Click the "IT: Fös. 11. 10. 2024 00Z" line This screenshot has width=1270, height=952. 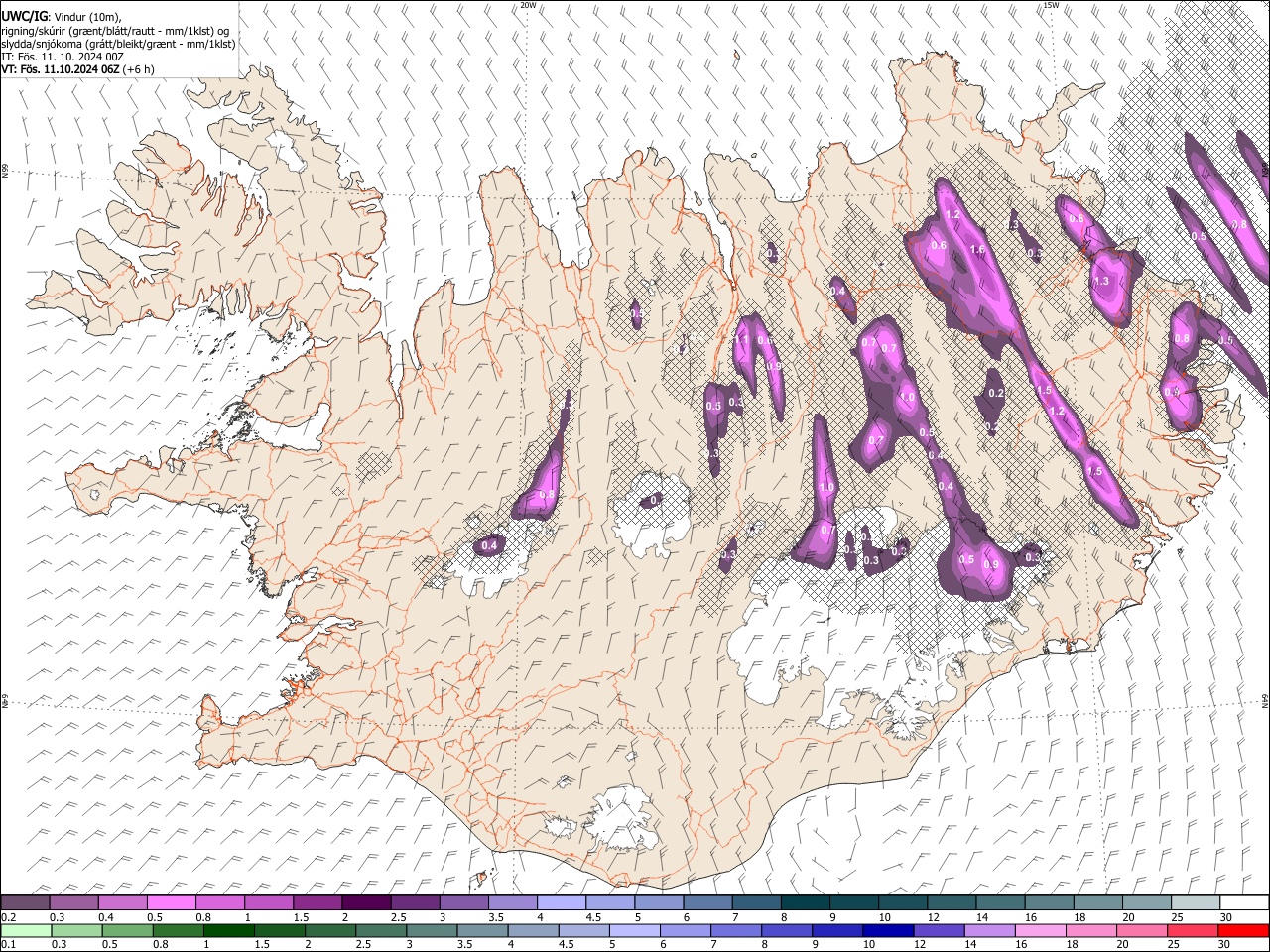pyautogui.click(x=62, y=57)
